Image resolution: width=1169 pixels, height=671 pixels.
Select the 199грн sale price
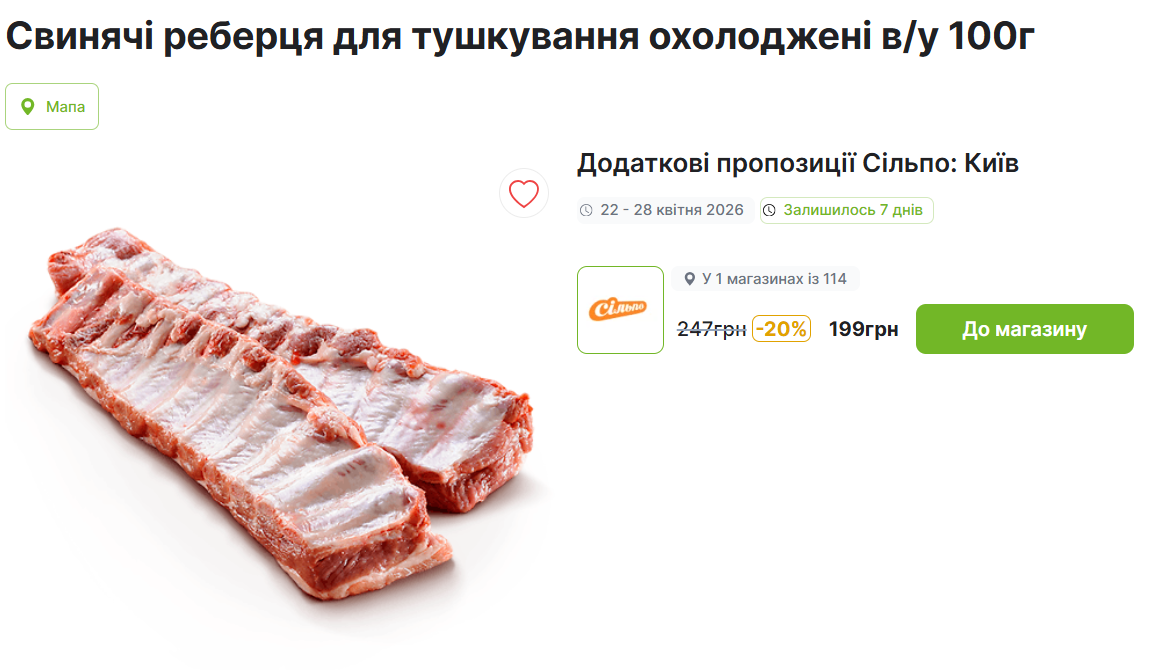click(x=863, y=329)
